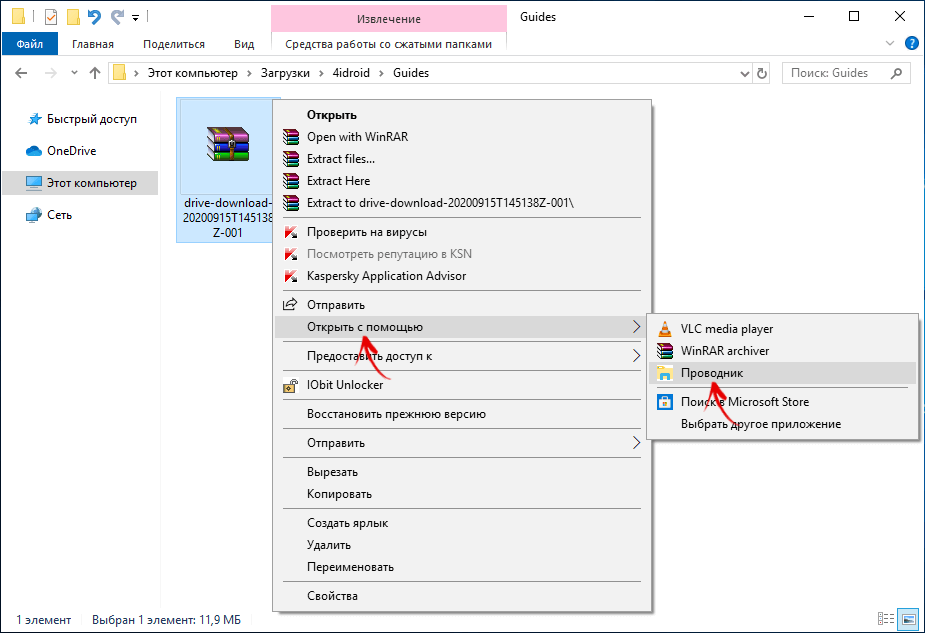
Task: Switch to details view in the status bar
Action: coord(886,620)
